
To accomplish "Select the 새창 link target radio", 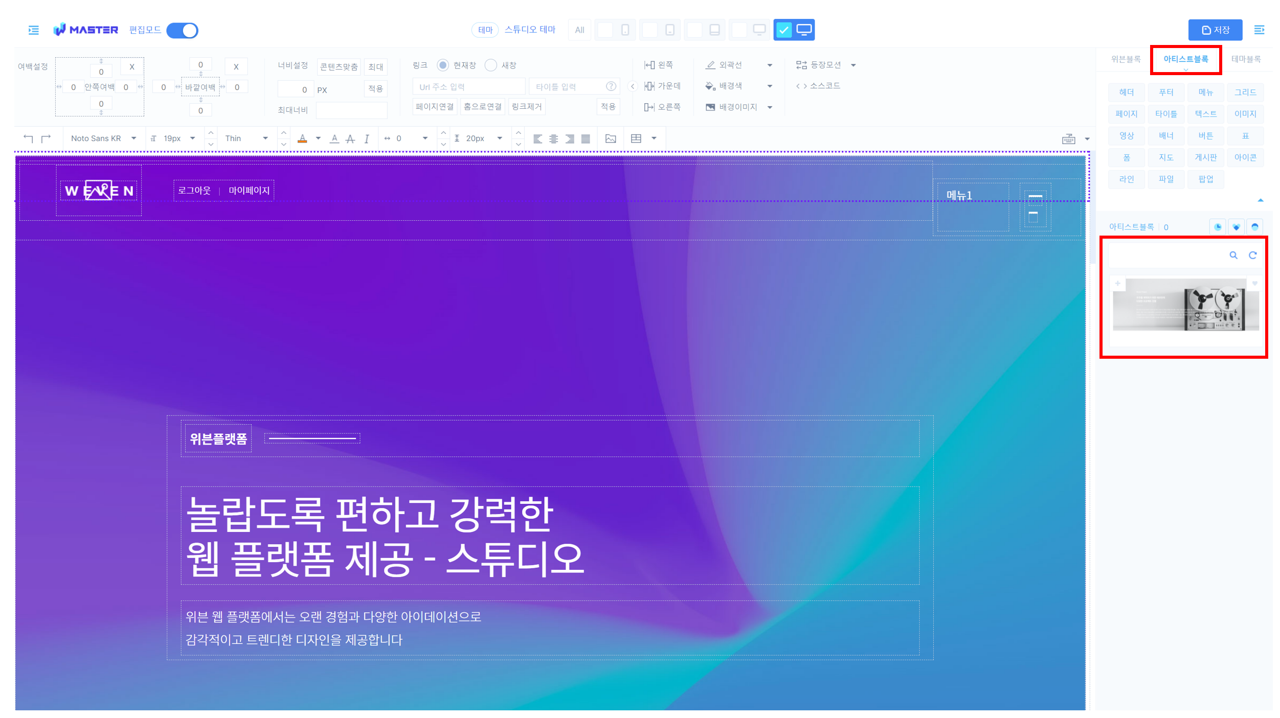I will [491, 65].
